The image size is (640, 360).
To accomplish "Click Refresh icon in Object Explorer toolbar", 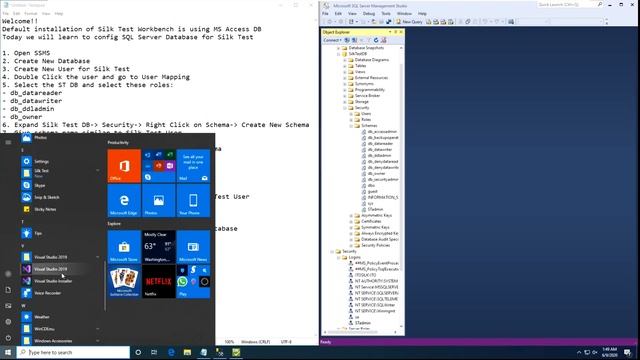I will point(376,40).
